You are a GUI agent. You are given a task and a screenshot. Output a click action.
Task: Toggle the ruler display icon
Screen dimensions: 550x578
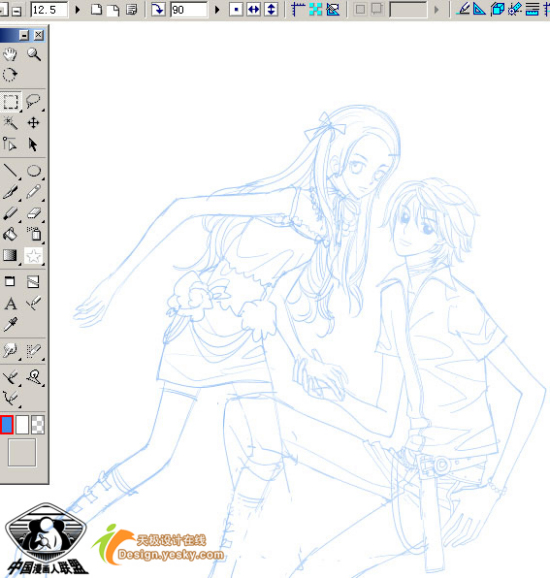[298, 10]
